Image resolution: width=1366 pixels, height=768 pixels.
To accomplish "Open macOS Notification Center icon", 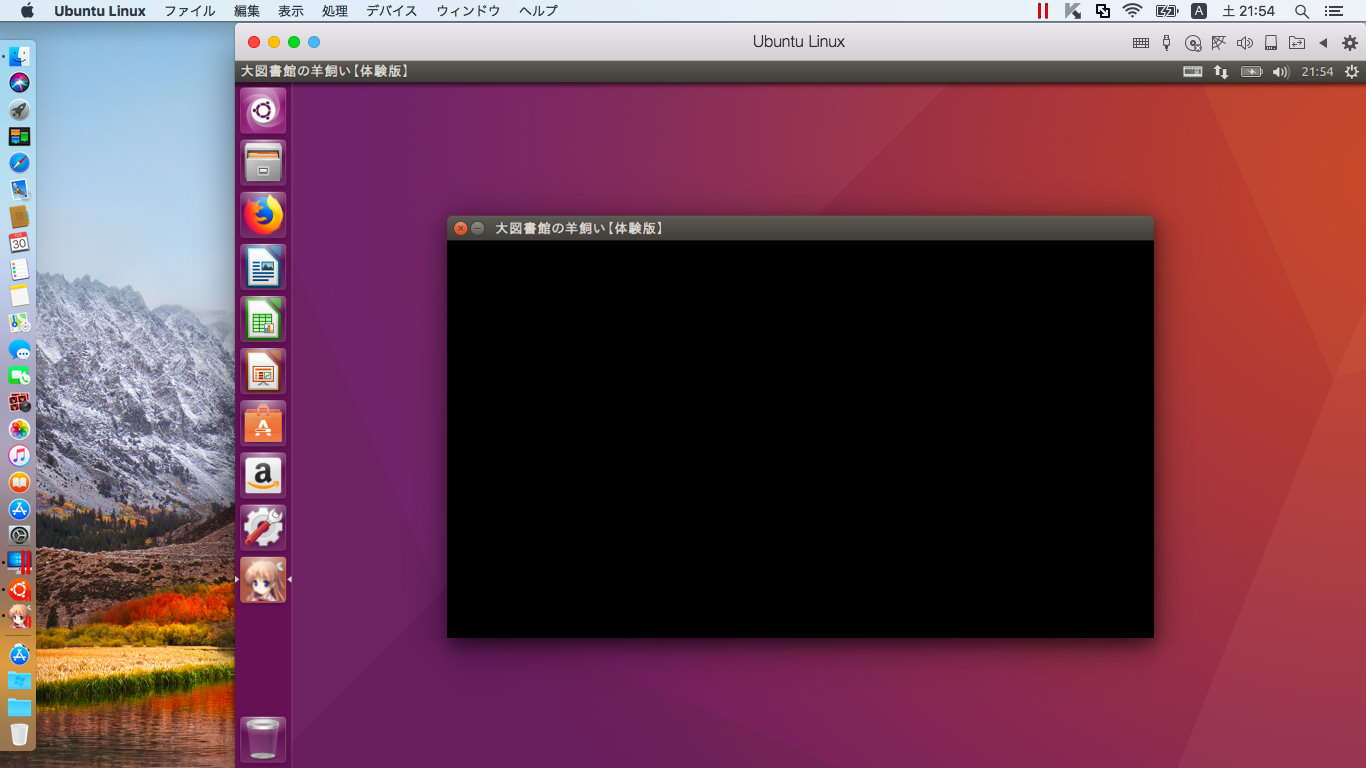I will pyautogui.click(x=1333, y=11).
